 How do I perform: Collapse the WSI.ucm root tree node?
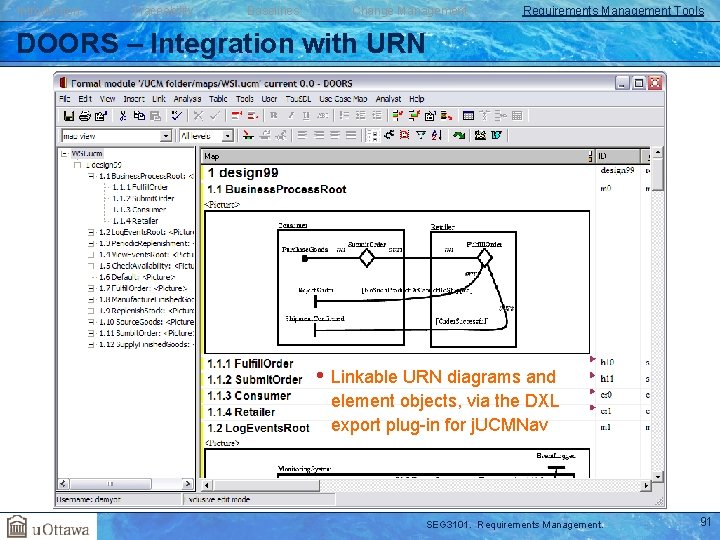(x=64, y=154)
